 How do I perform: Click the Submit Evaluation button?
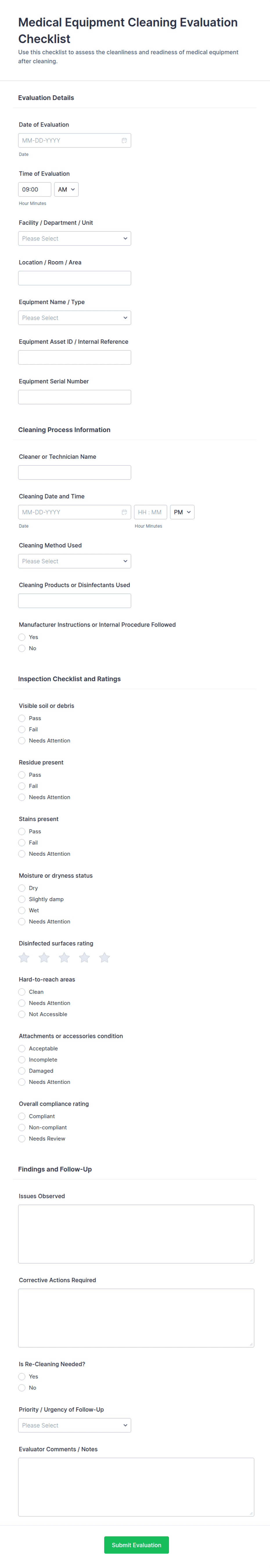tap(136, 1545)
